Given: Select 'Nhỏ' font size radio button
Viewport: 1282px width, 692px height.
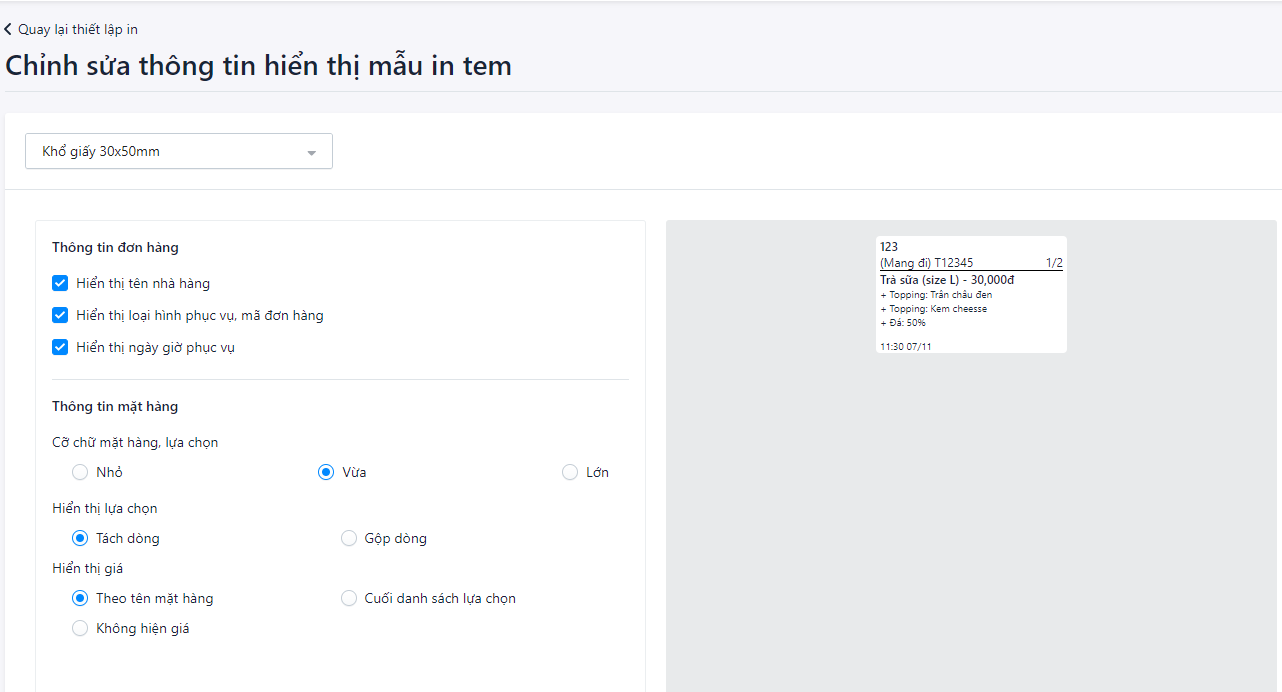Looking at the screenshot, I should click(80, 472).
